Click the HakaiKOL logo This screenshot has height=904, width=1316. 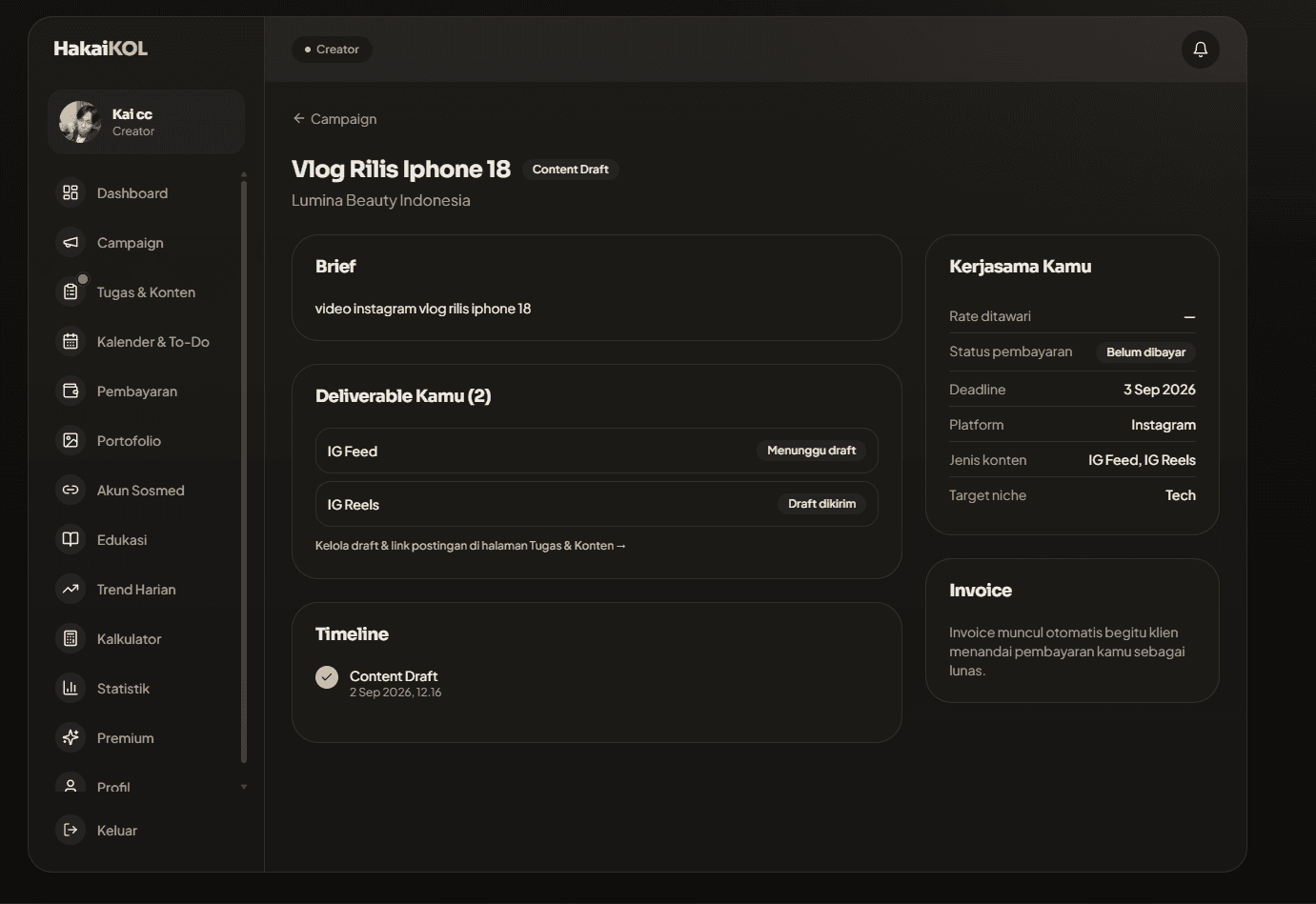tap(101, 49)
